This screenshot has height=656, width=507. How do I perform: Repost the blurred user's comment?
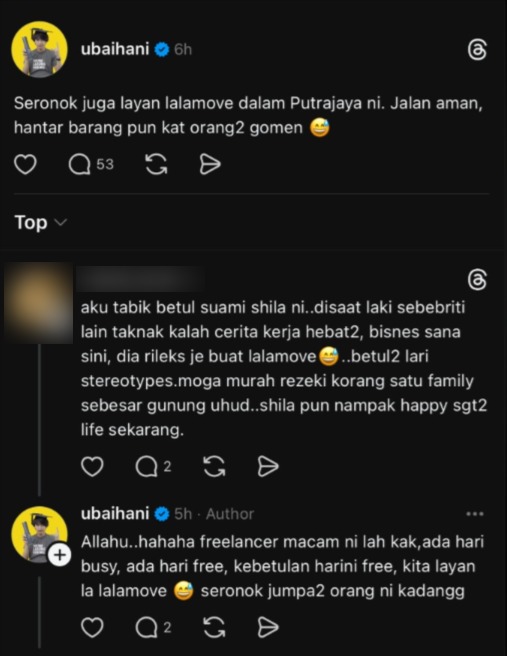coord(214,466)
